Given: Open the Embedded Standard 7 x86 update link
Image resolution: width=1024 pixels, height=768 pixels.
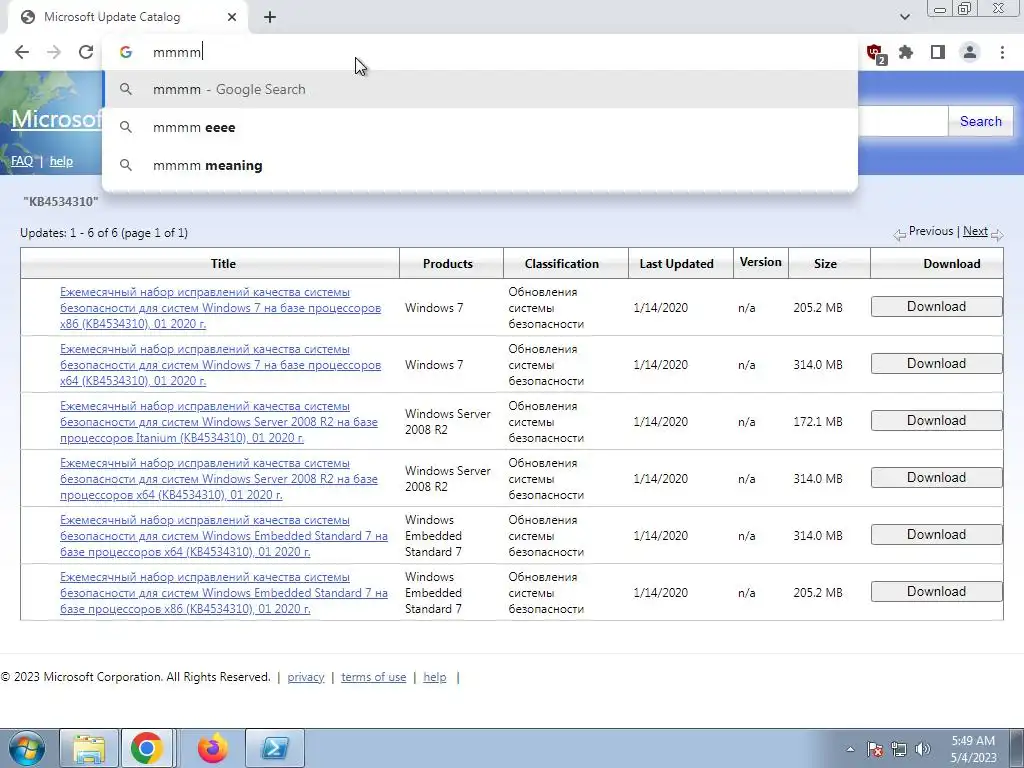Looking at the screenshot, I should tap(224, 592).
